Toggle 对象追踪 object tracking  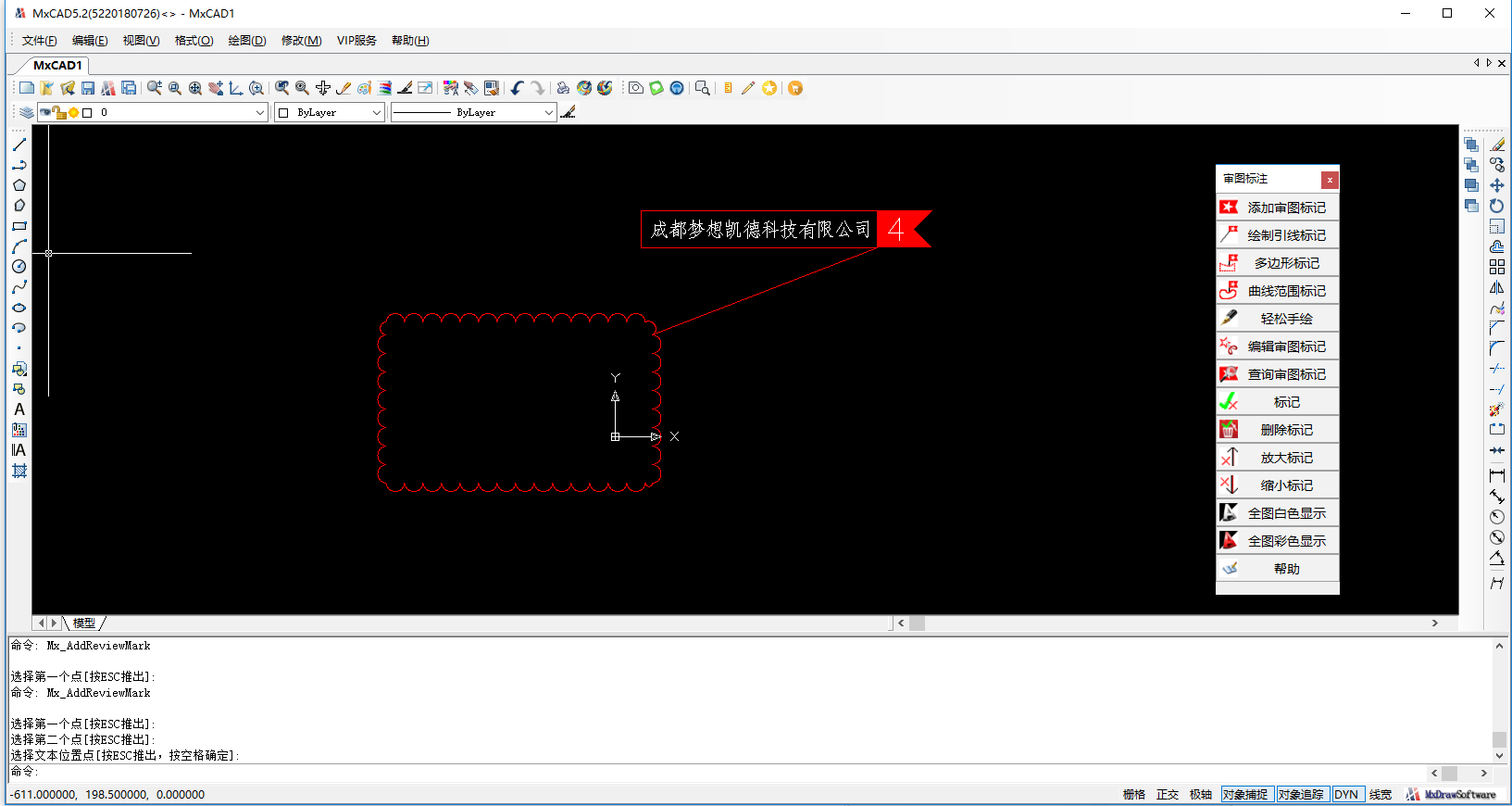click(1303, 795)
